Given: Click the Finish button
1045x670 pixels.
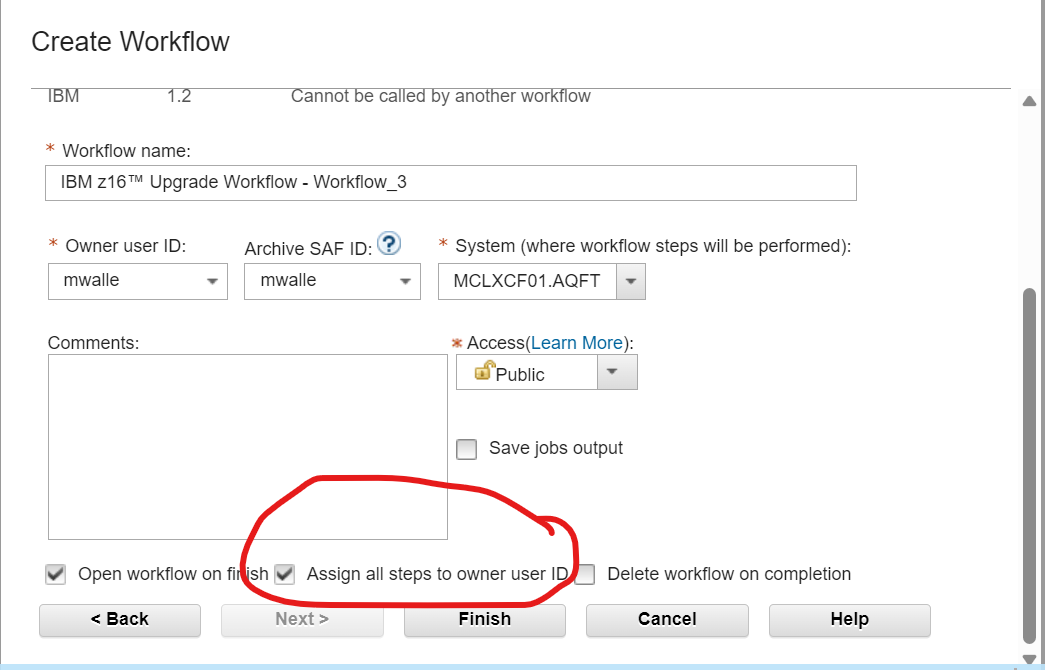Looking at the screenshot, I should (x=484, y=620).
